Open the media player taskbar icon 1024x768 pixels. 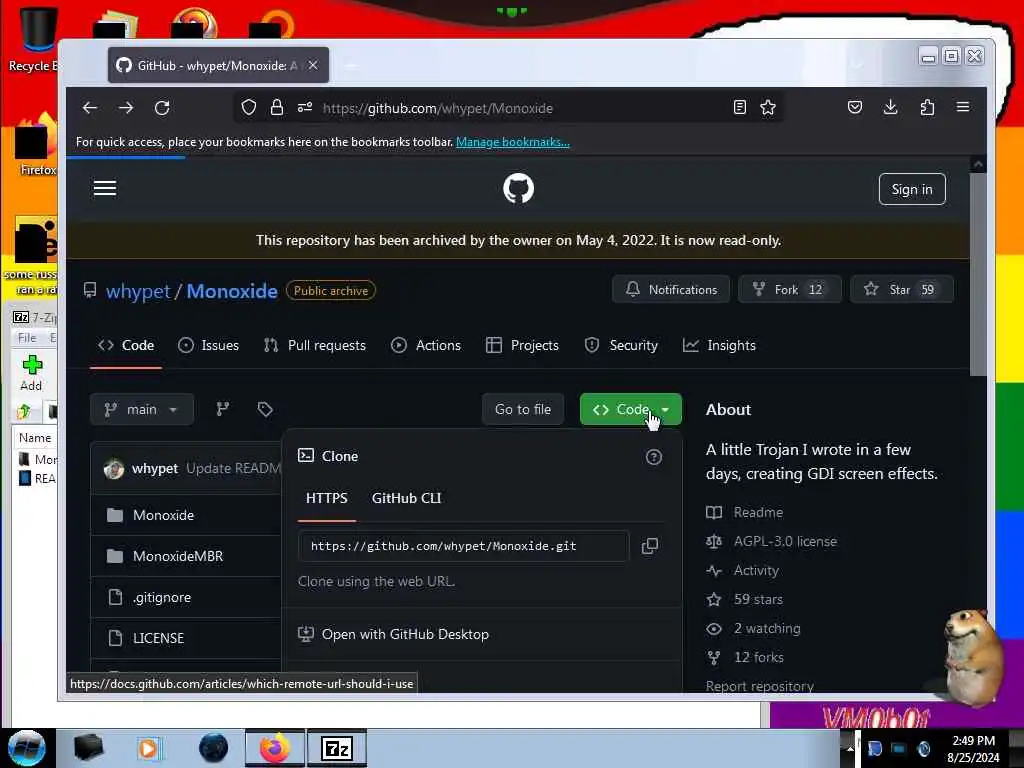[148, 748]
